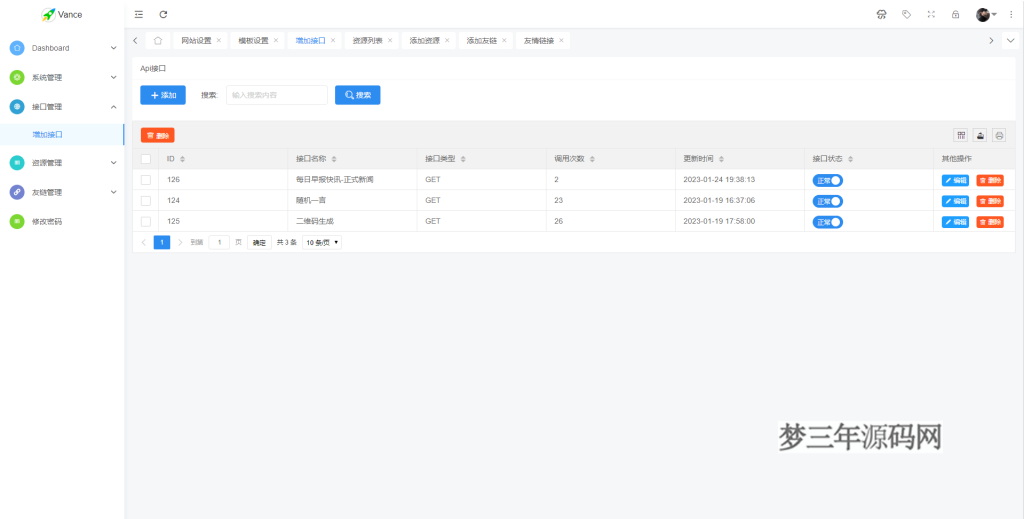Close the 模板设置 tab
Screen dimensions: 1024x519
pyautogui.click(x=276, y=40)
